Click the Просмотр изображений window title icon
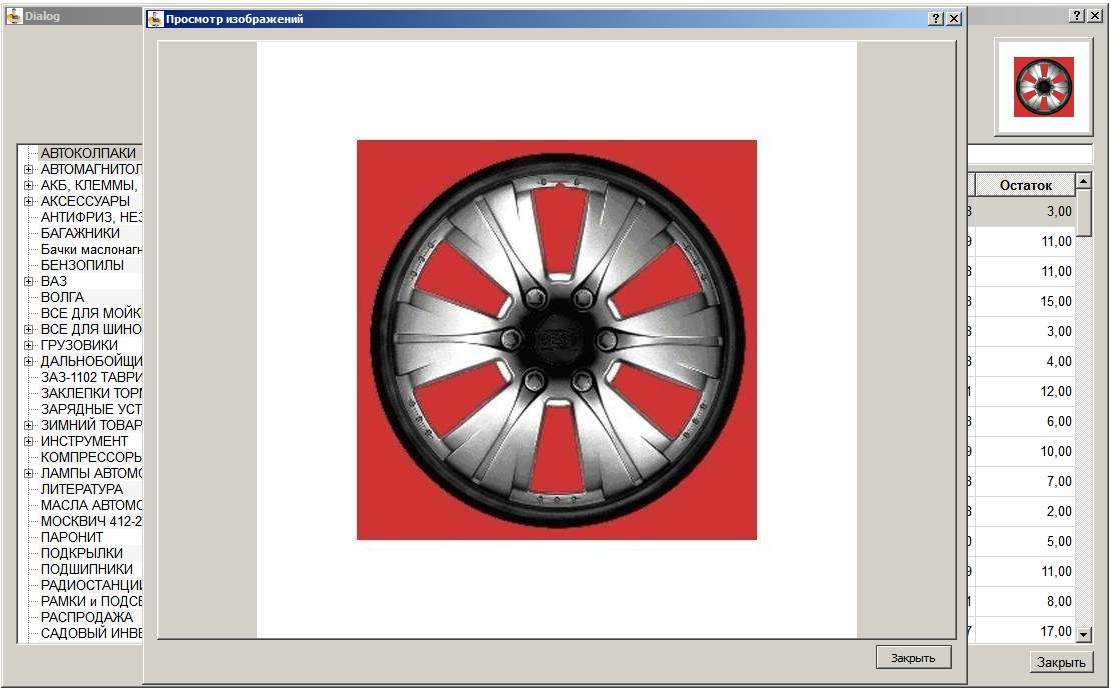This screenshot has width=1111, height=689. click(155, 19)
